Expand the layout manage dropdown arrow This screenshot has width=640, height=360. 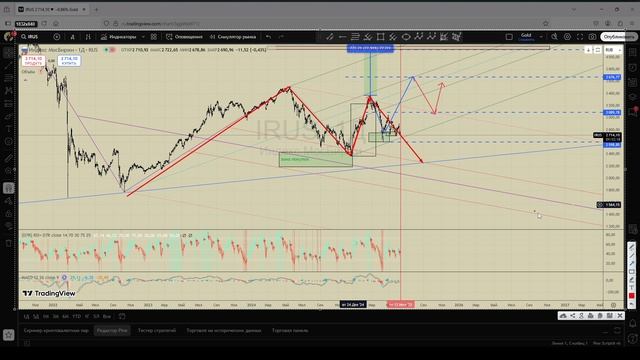(x=541, y=37)
